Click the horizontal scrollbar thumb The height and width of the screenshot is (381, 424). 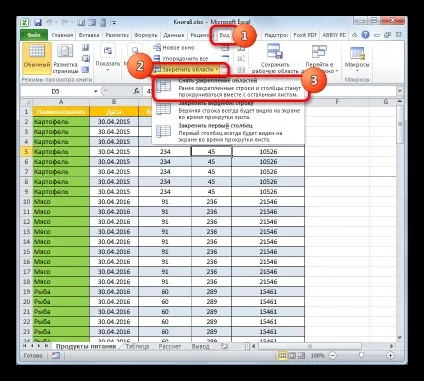point(309,346)
